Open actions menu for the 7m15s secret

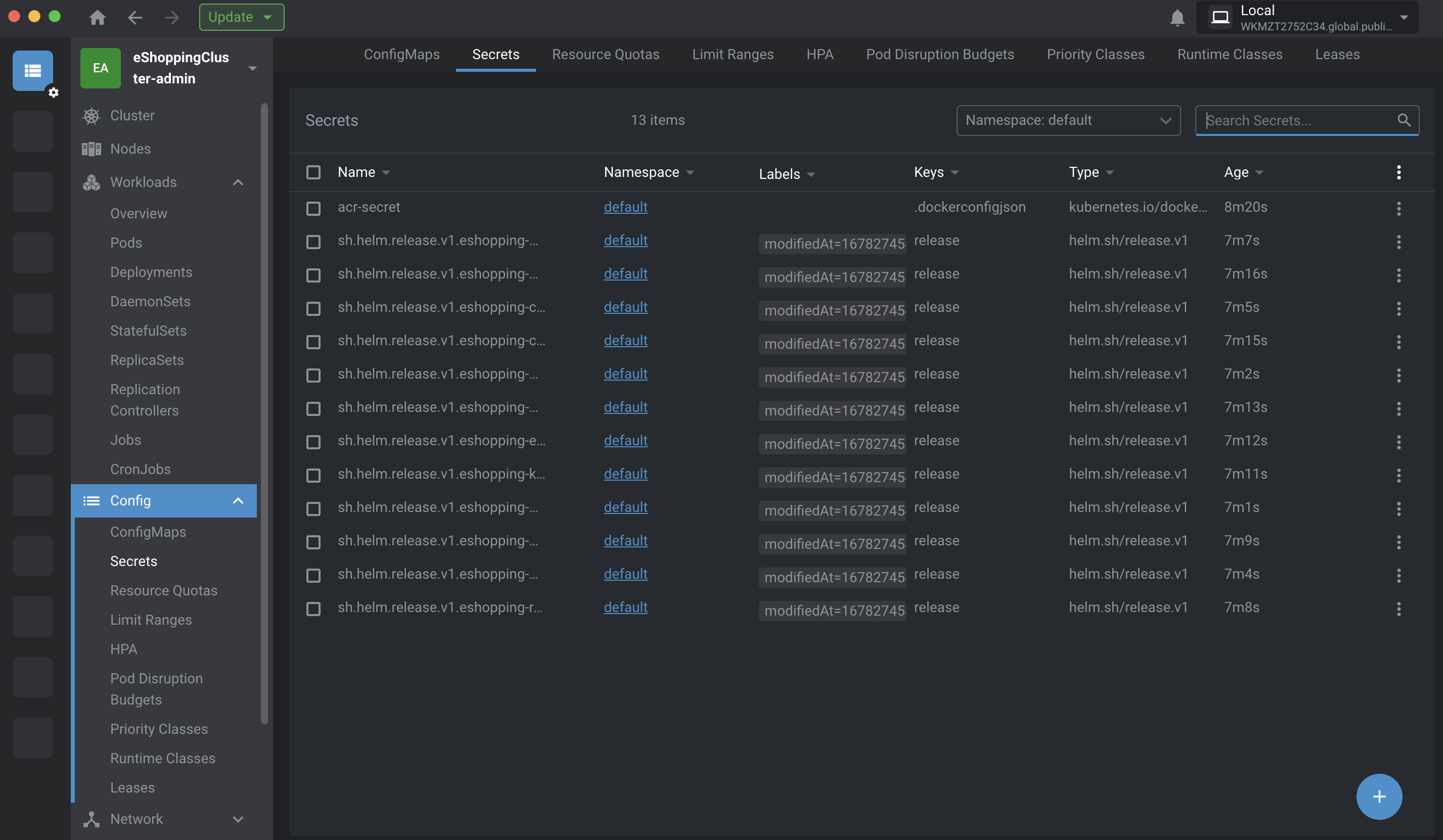[x=1399, y=342]
